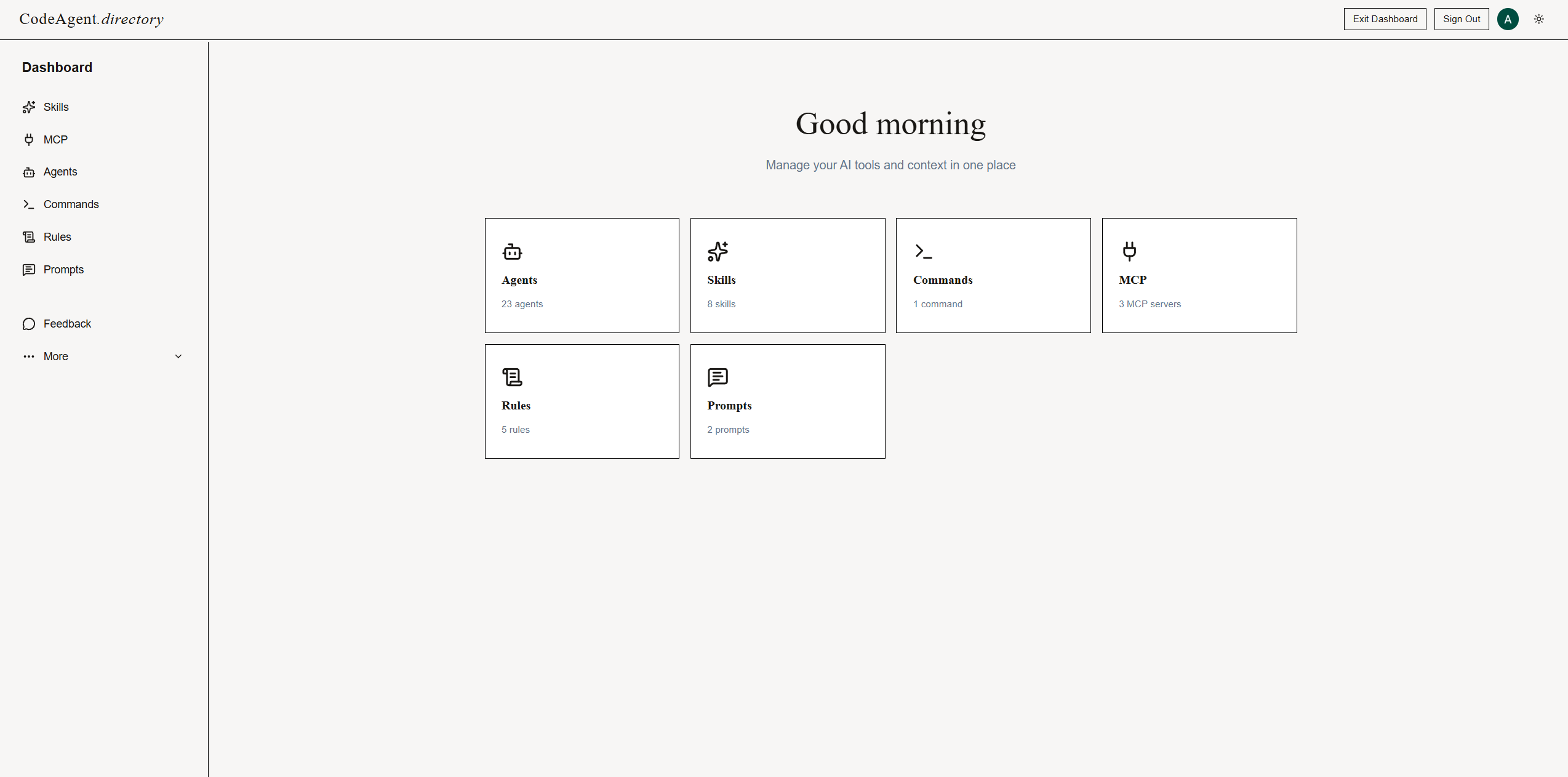
Task: Click the sparkles icon on the Skills card
Action: [x=718, y=252]
